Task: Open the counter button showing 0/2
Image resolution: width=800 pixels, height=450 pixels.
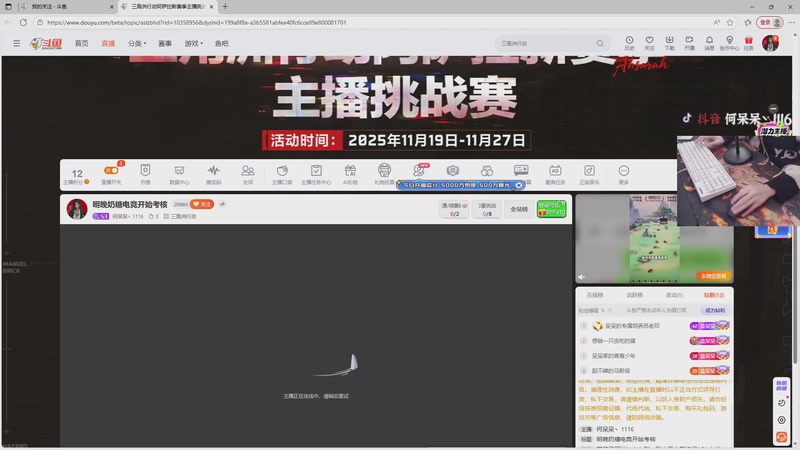Action: (x=454, y=209)
